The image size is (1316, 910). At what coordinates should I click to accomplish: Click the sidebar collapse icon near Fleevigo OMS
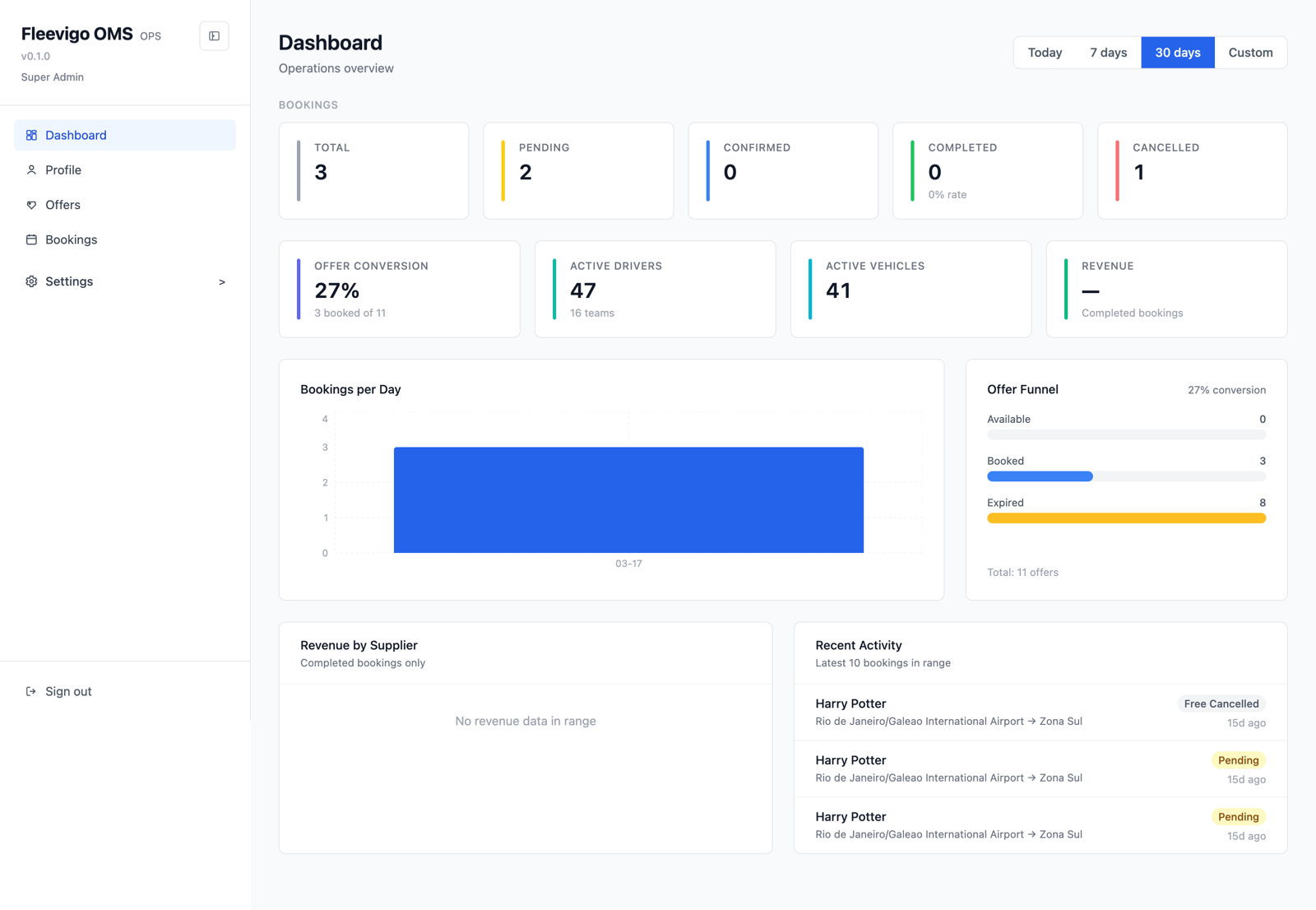pos(214,36)
